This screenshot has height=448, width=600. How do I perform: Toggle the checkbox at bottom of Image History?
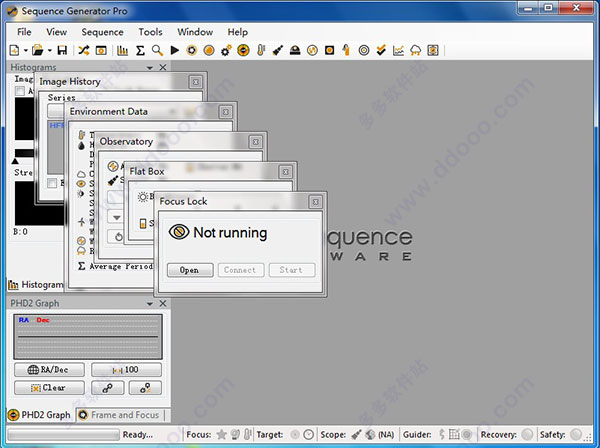[52, 183]
